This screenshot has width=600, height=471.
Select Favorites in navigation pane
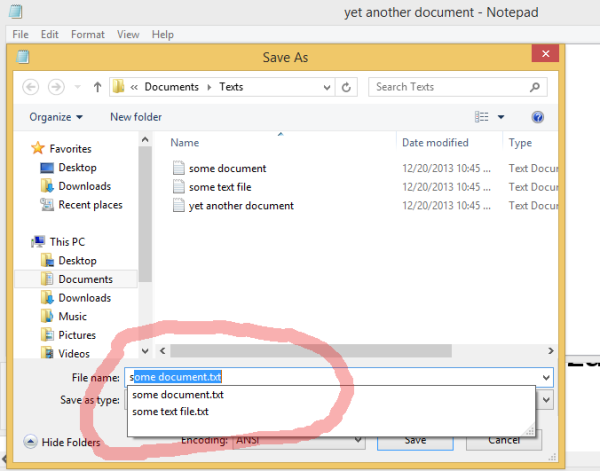click(70, 148)
